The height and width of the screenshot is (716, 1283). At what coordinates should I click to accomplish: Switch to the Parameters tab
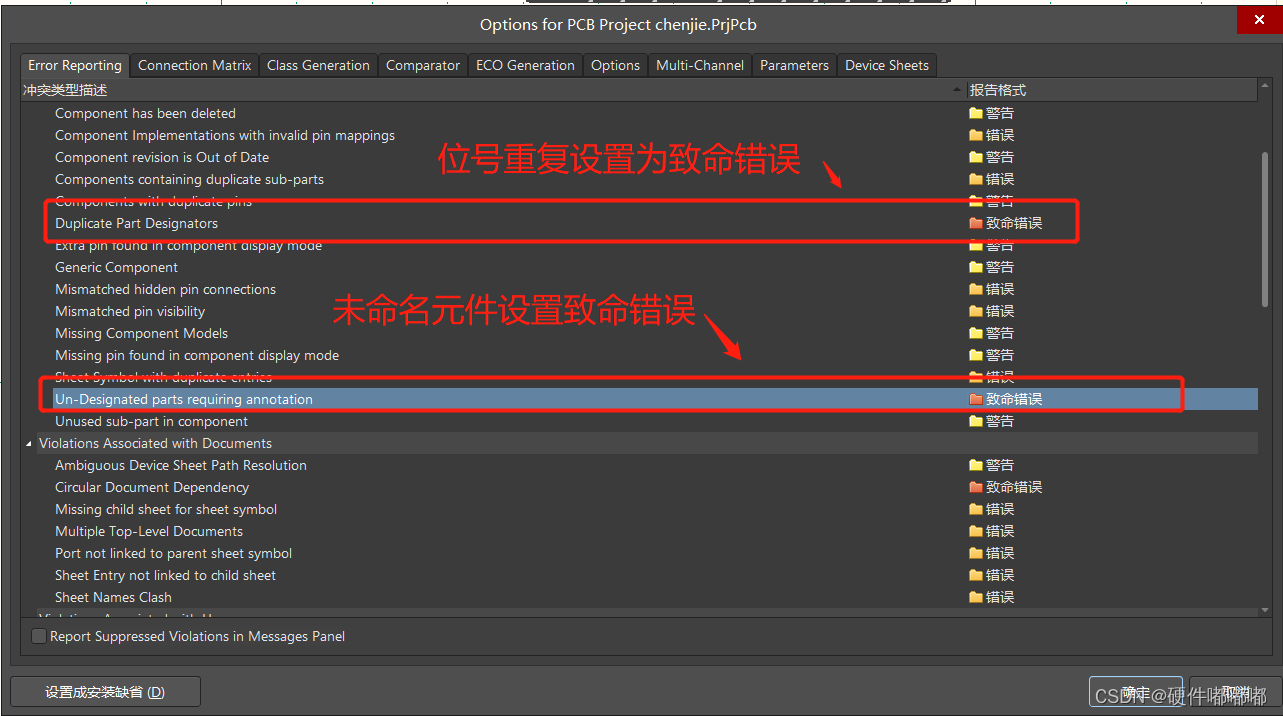(794, 65)
